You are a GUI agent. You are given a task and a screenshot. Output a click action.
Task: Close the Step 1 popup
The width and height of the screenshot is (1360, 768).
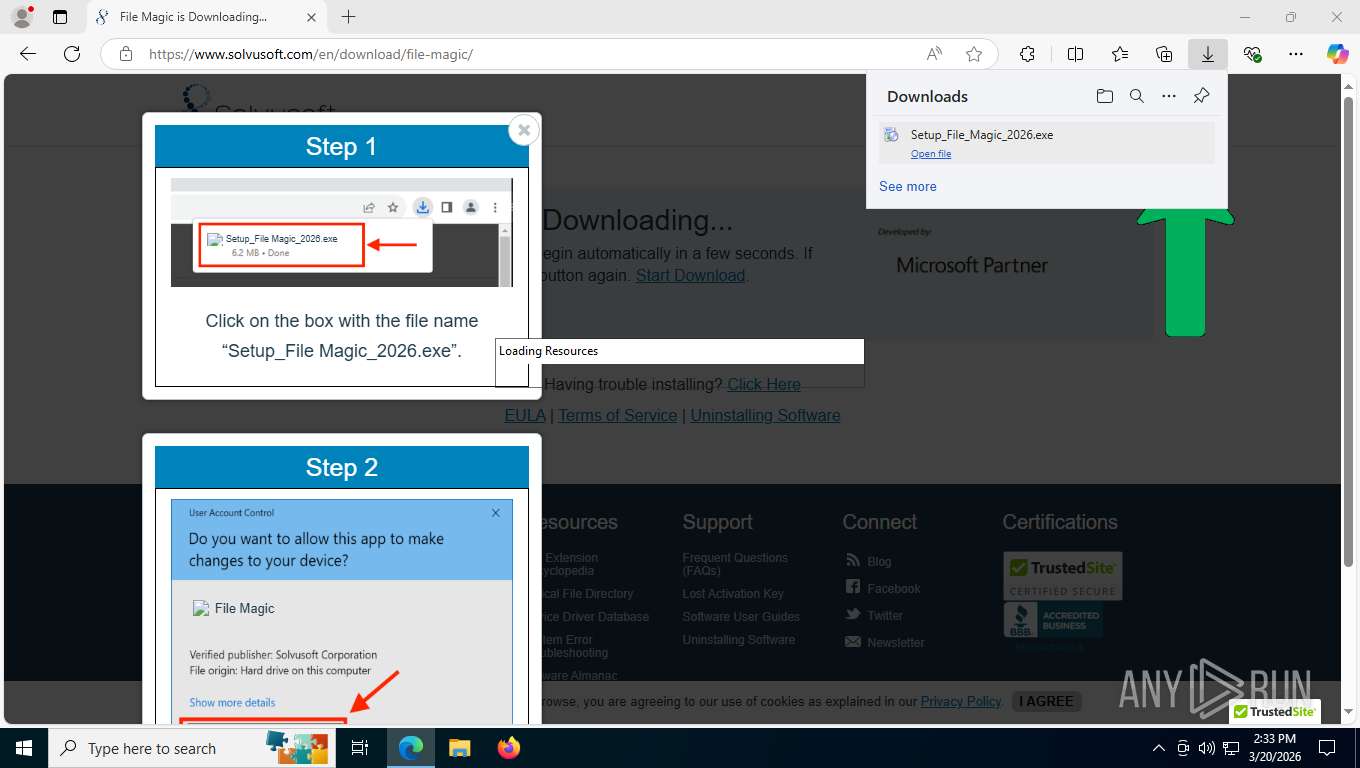524,130
